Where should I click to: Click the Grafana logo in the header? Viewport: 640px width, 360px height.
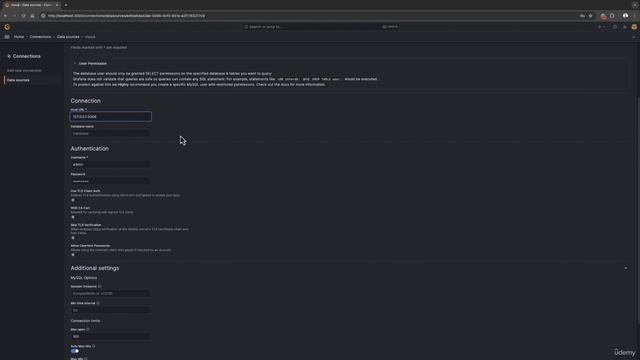point(7,27)
